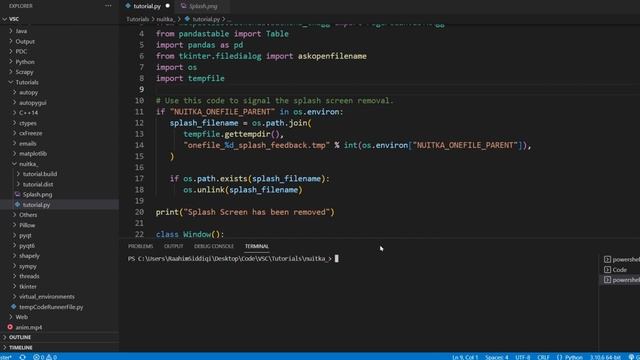Switch to the tutorial.py editor tab
The image size is (640, 360).
147,6
